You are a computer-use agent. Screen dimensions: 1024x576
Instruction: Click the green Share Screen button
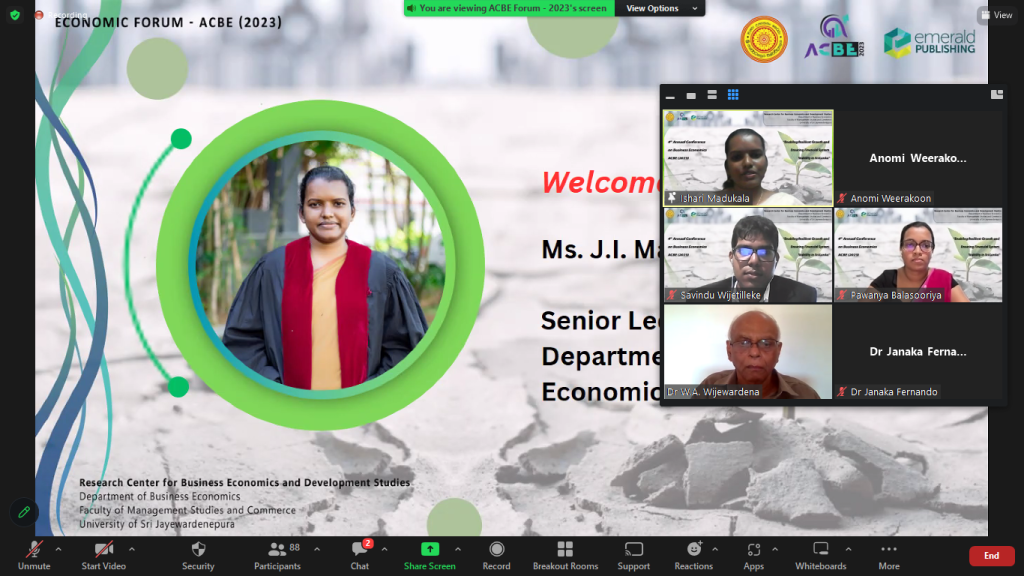[x=429, y=554]
